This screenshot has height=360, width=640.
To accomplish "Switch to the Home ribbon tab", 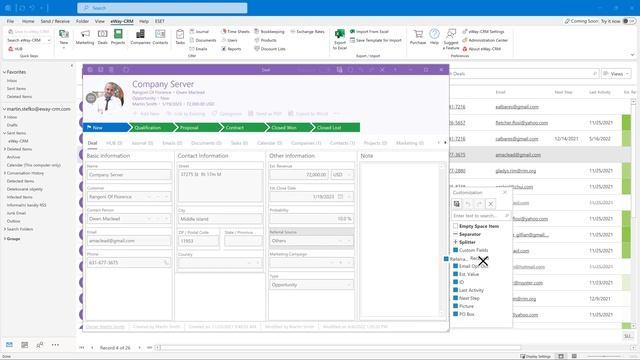I will coord(28,21).
